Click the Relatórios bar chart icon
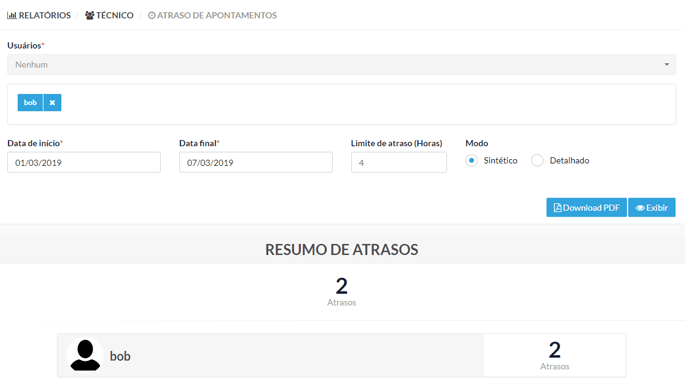The image size is (685, 385). tap(12, 15)
